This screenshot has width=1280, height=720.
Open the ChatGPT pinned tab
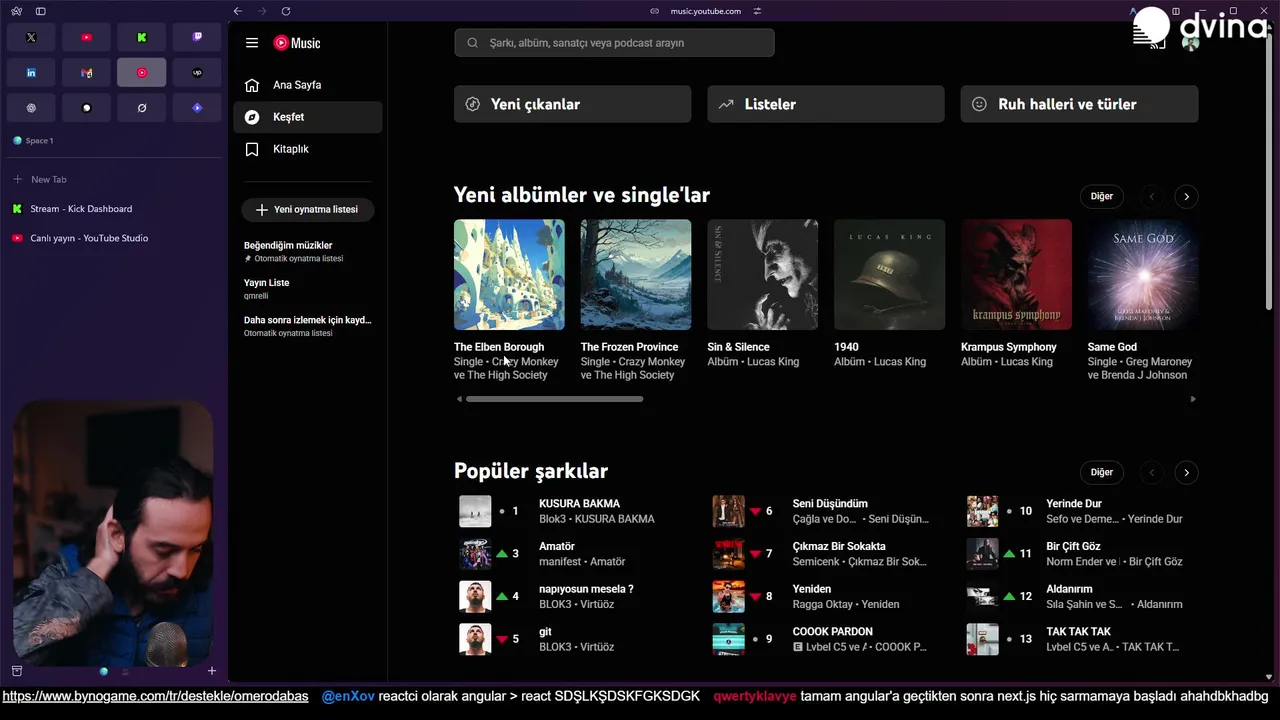pyautogui.click(x=31, y=108)
